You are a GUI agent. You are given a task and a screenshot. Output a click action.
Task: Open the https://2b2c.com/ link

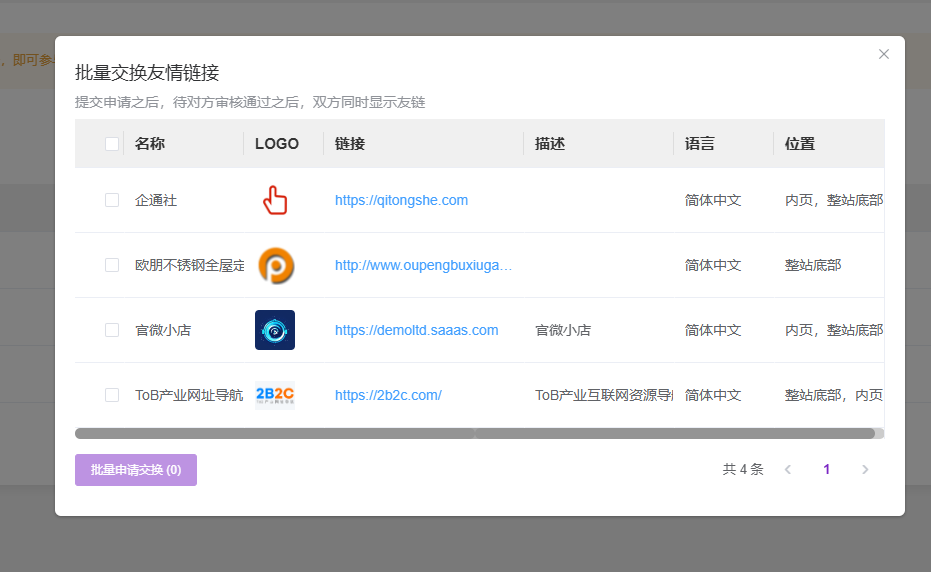[388, 395]
